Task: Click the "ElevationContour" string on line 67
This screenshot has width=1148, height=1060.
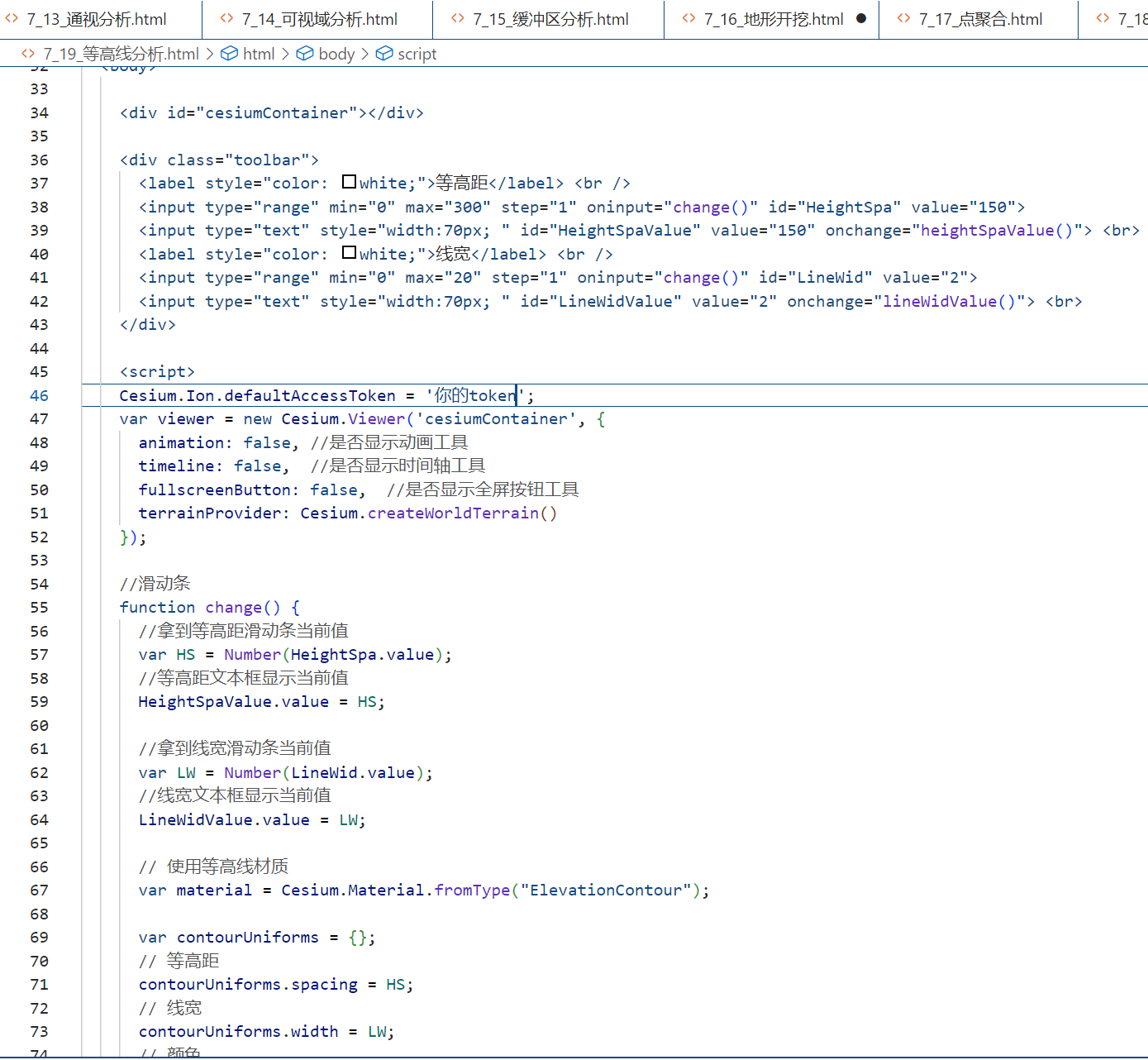Action: pos(606,890)
